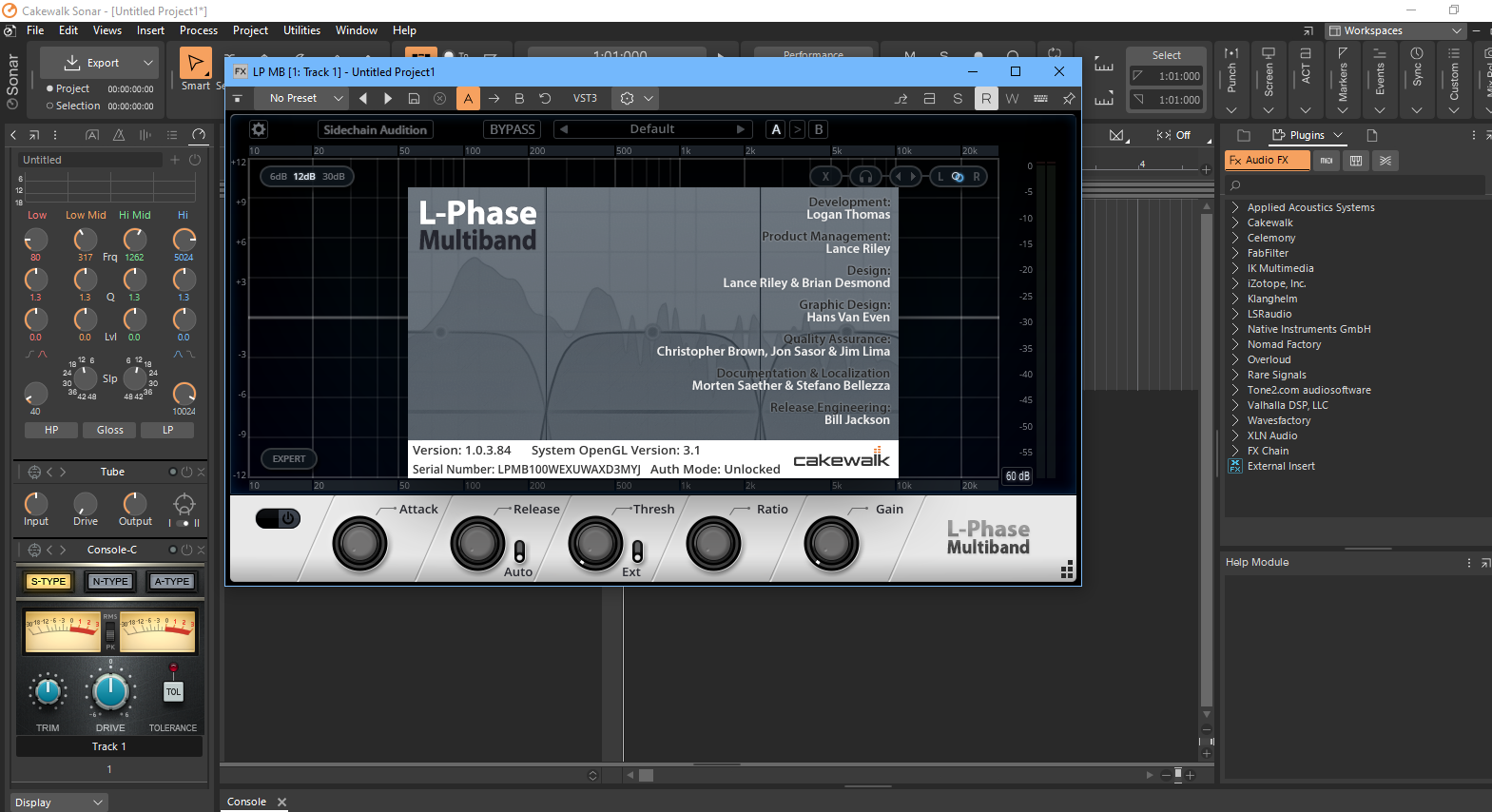The image size is (1492, 812).
Task: Show the track list icon in inspector
Action: (172, 135)
